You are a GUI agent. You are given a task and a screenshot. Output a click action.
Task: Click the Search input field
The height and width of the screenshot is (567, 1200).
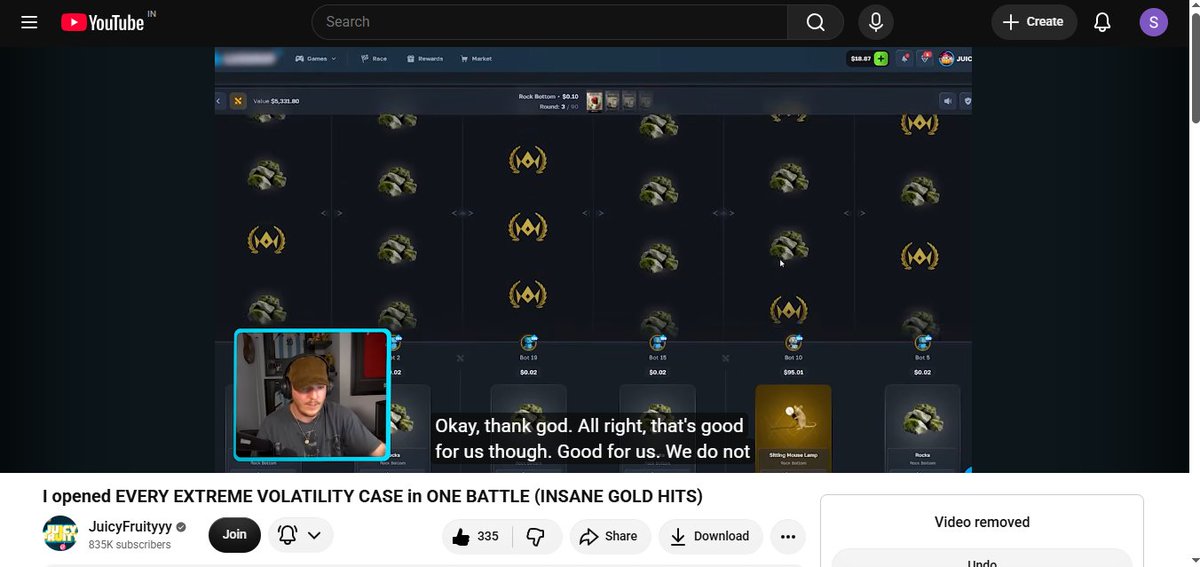pyautogui.click(x=550, y=22)
